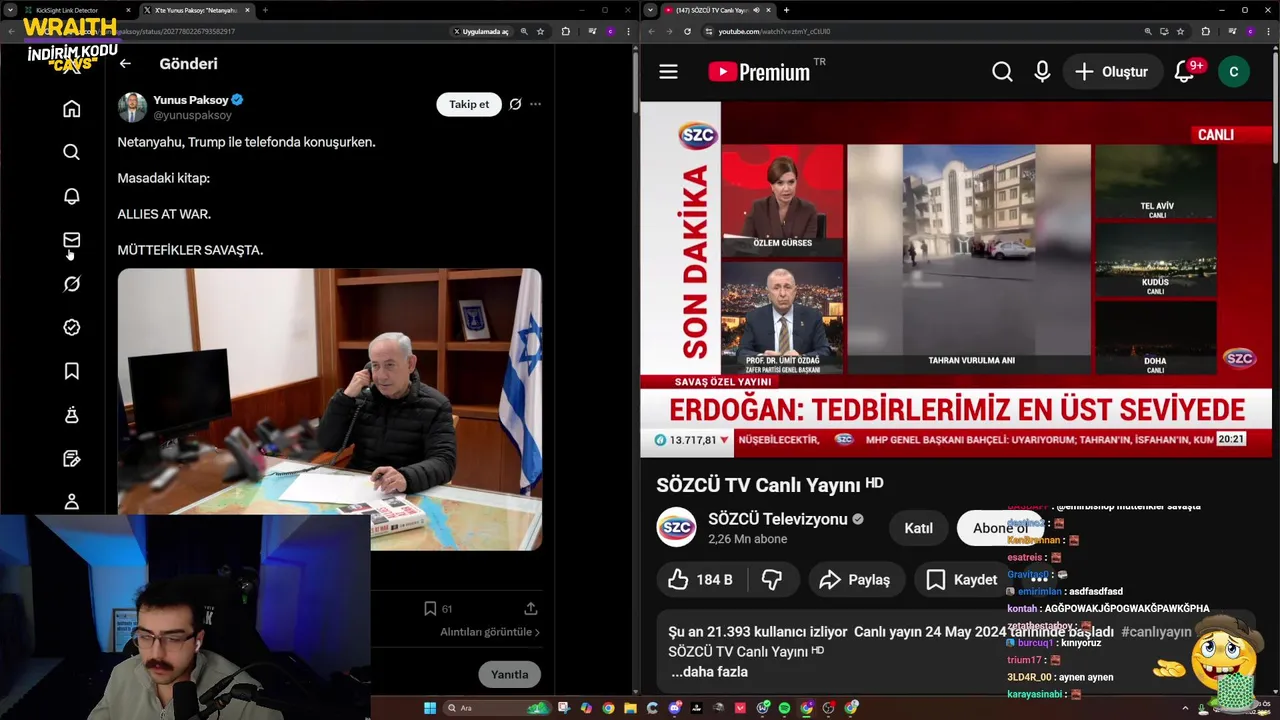Open the Communities icon in the X sidebar
The height and width of the screenshot is (720, 1280).
(71, 415)
